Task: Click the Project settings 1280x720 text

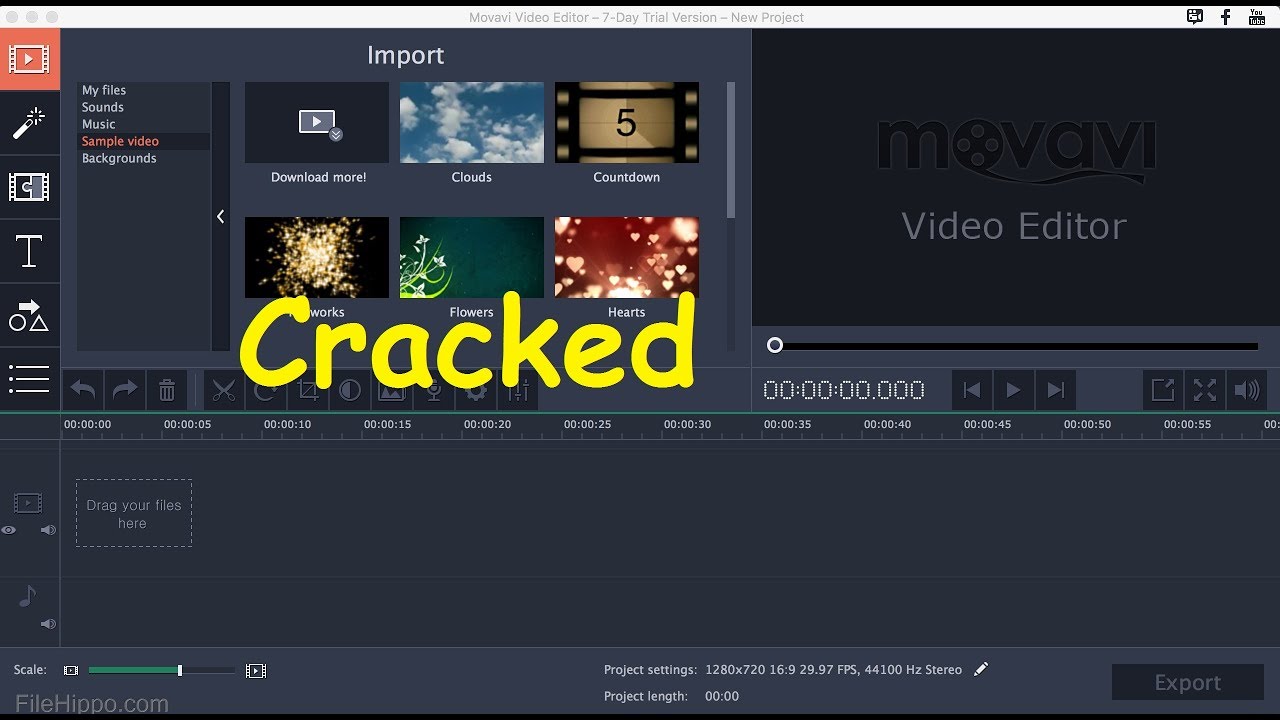Action: point(833,670)
